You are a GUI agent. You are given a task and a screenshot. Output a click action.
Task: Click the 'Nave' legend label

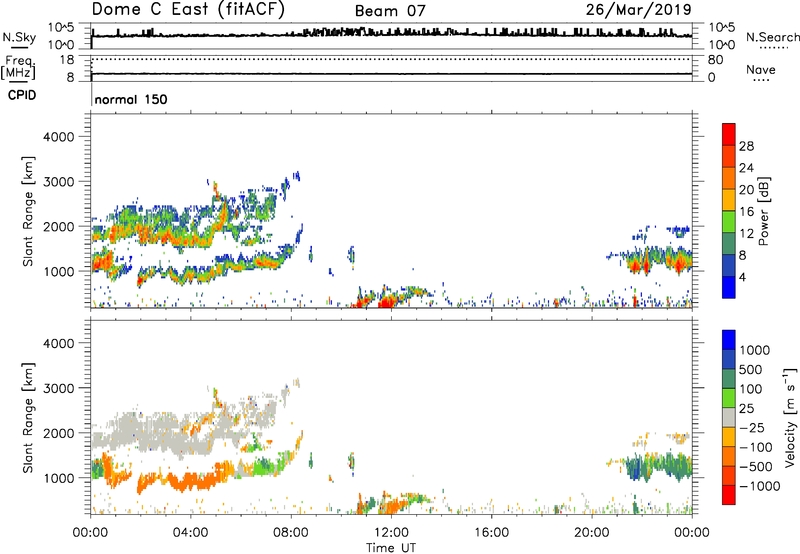(x=761, y=69)
